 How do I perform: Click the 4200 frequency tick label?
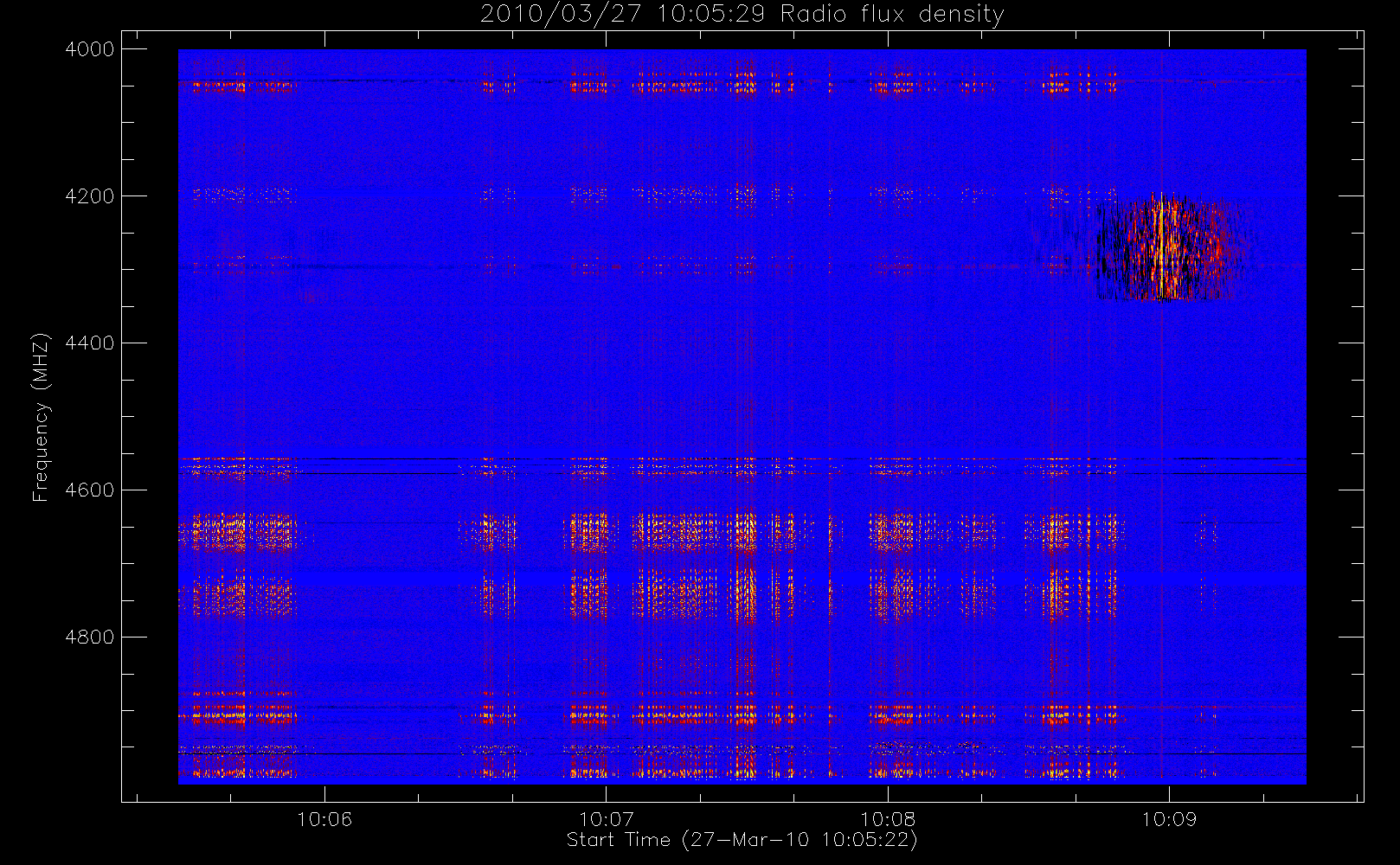(x=90, y=196)
